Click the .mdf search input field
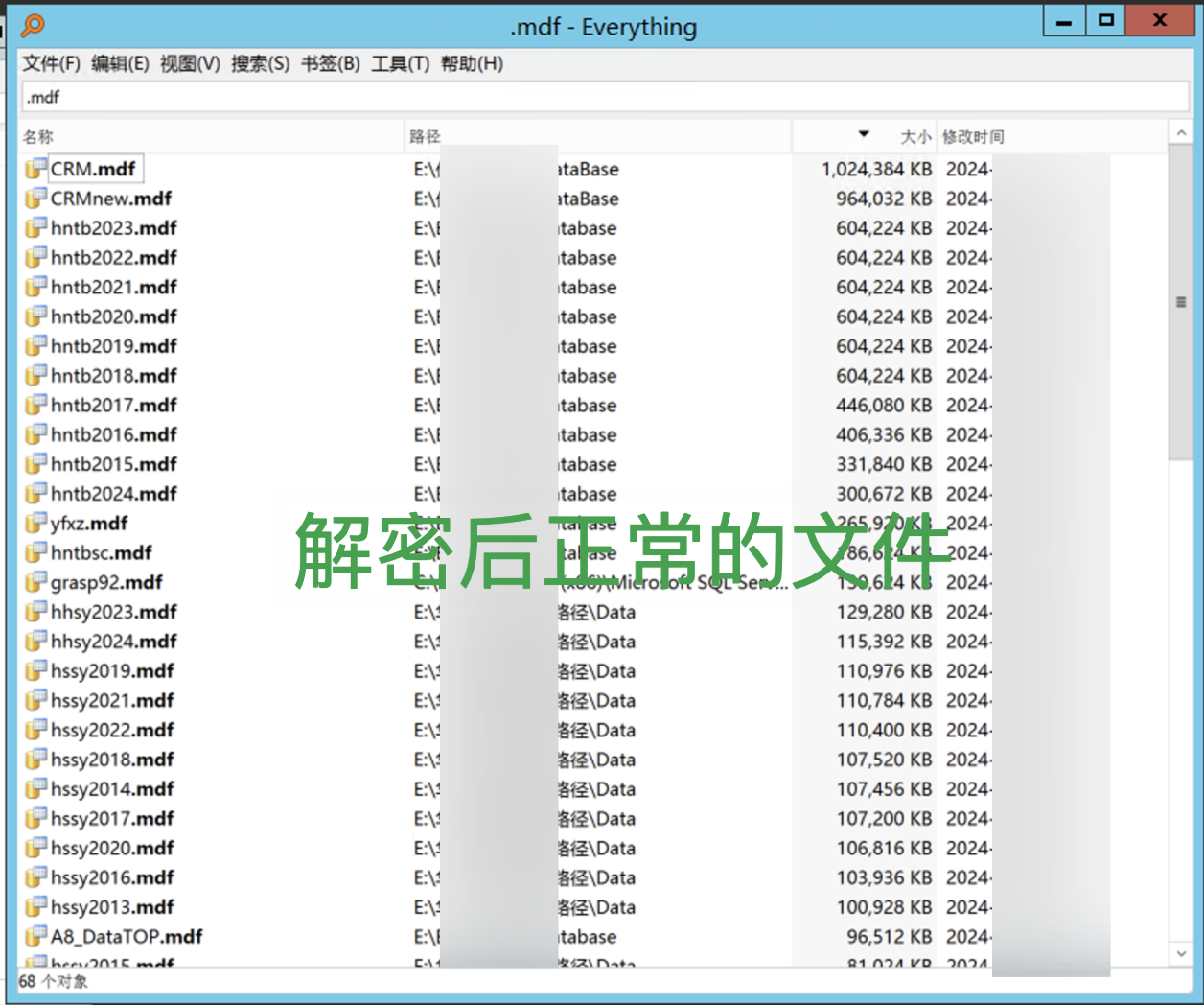The image size is (1204, 1005). point(605,97)
